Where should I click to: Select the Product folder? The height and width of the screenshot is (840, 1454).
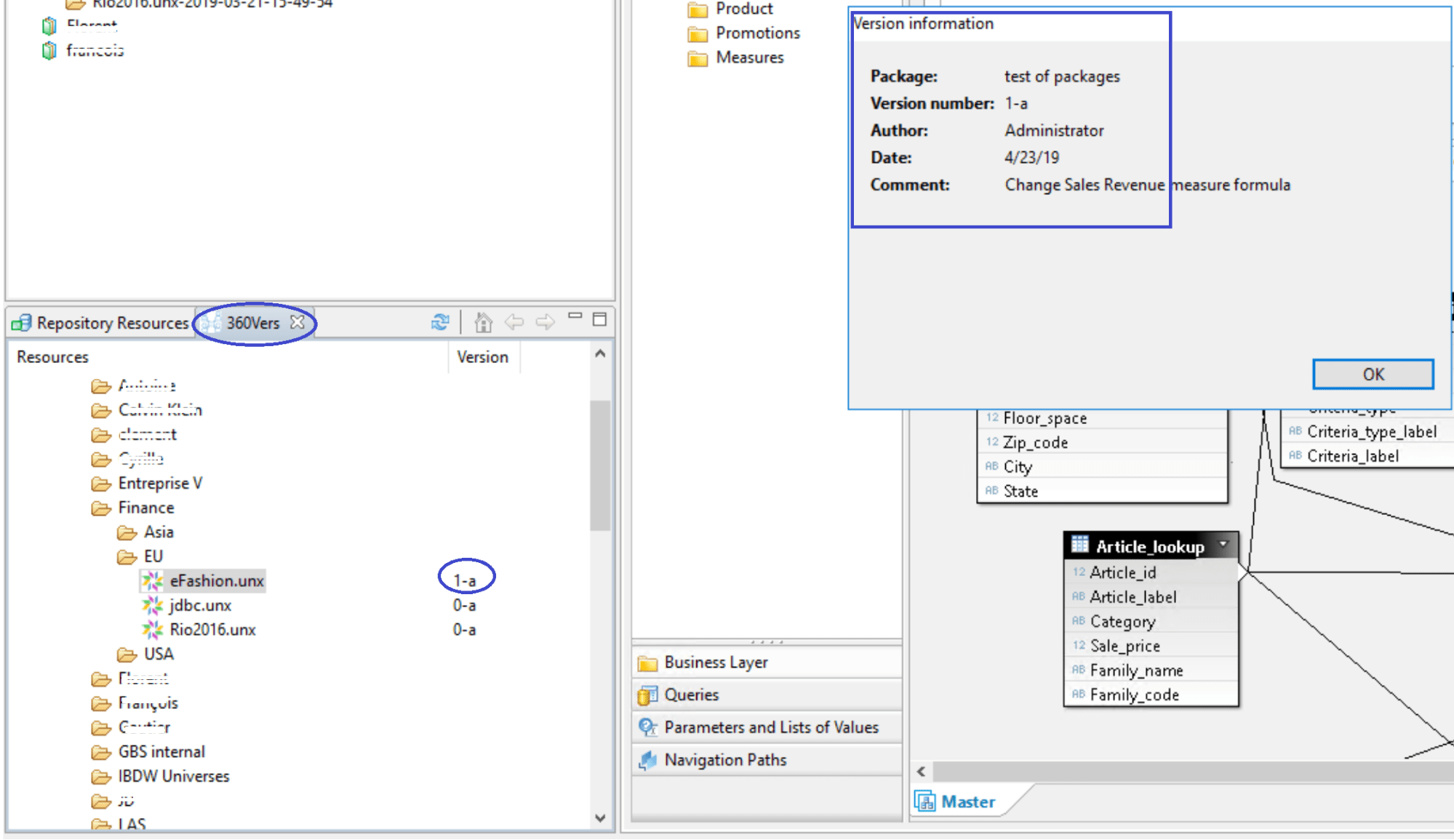pos(743,9)
